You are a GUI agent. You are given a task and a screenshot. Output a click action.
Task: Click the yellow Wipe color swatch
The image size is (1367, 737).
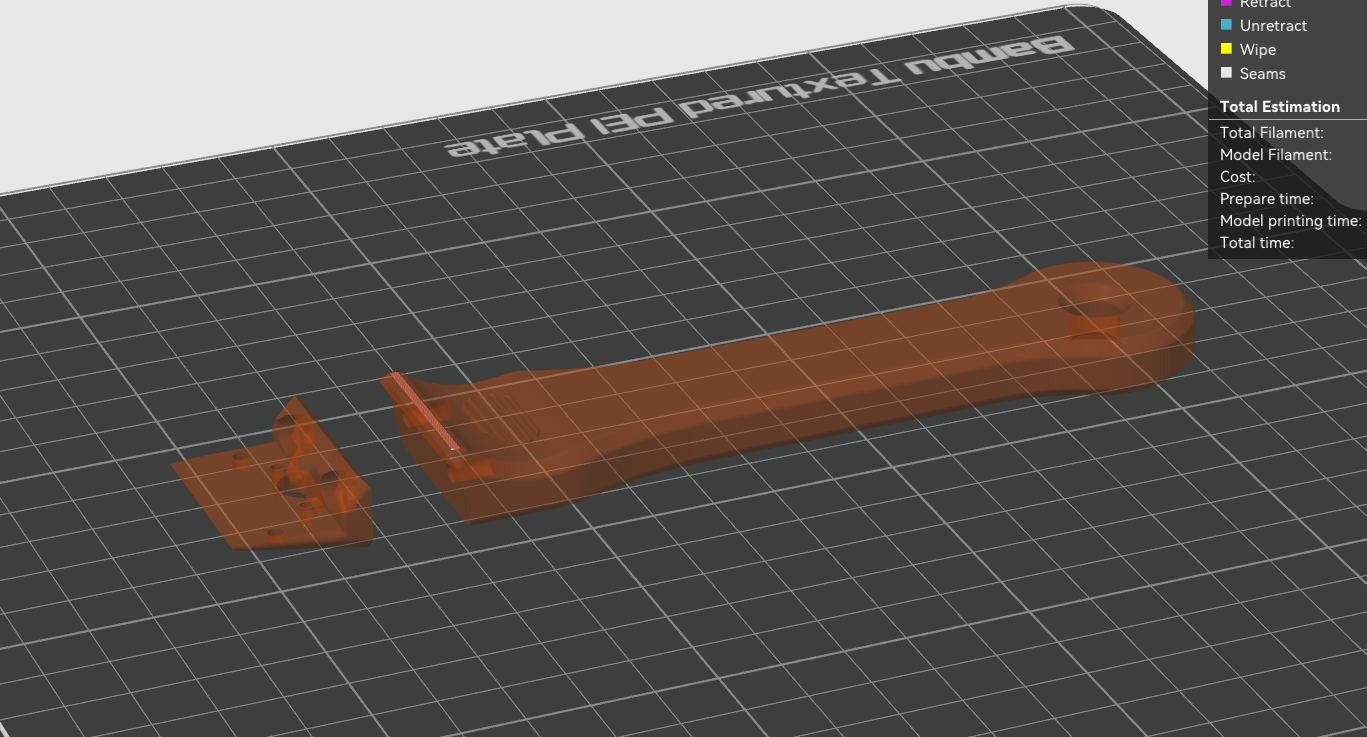(1227, 49)
